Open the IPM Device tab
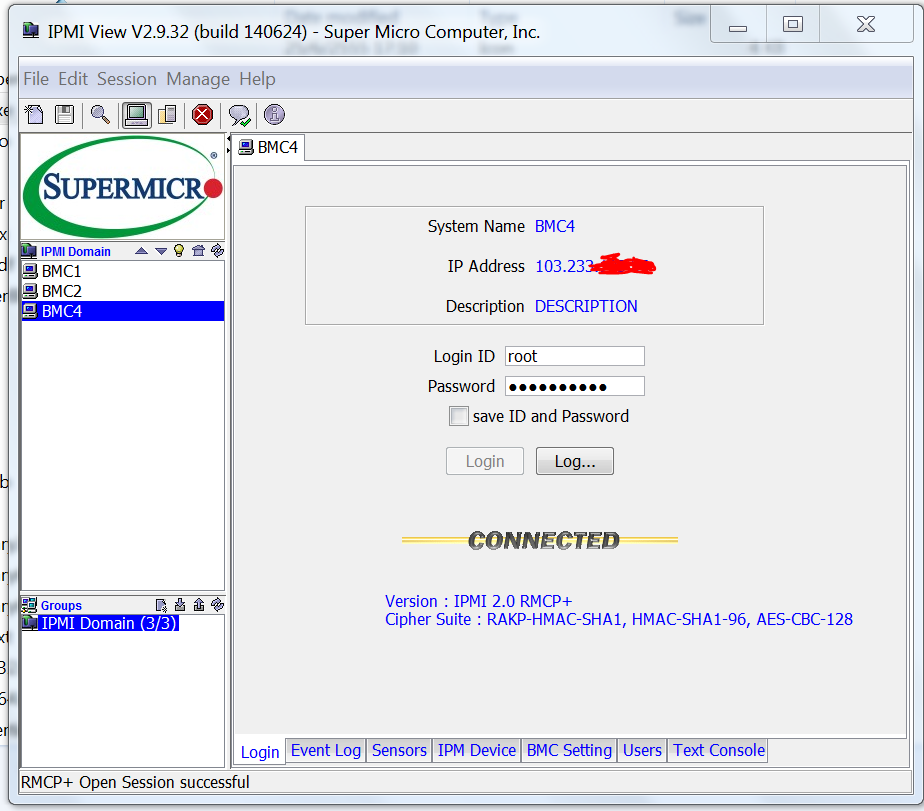The width and height of the screenshot is (924, 811). pos(477,750)
